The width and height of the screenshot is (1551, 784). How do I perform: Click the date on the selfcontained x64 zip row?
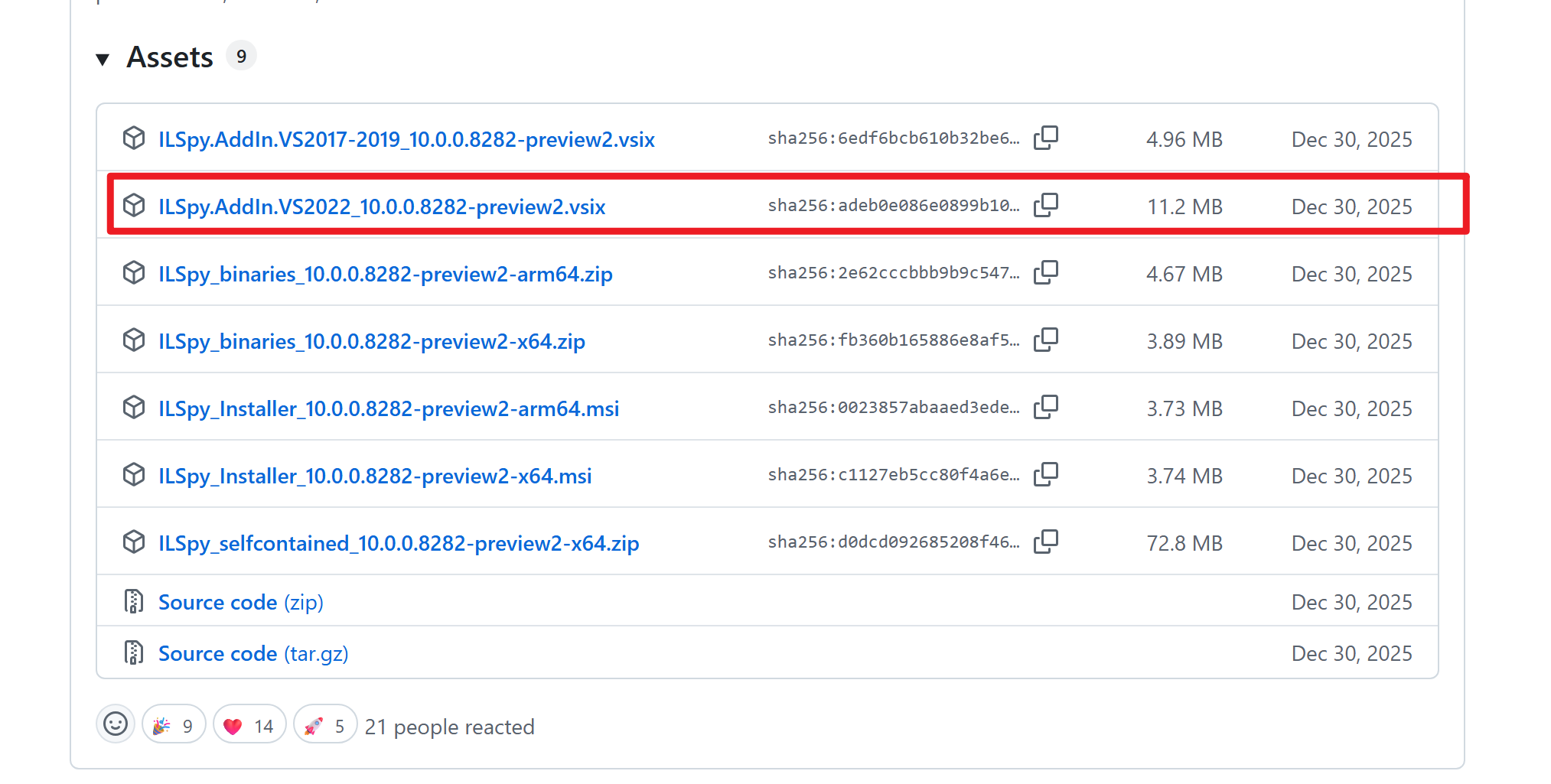point(1352,544)
